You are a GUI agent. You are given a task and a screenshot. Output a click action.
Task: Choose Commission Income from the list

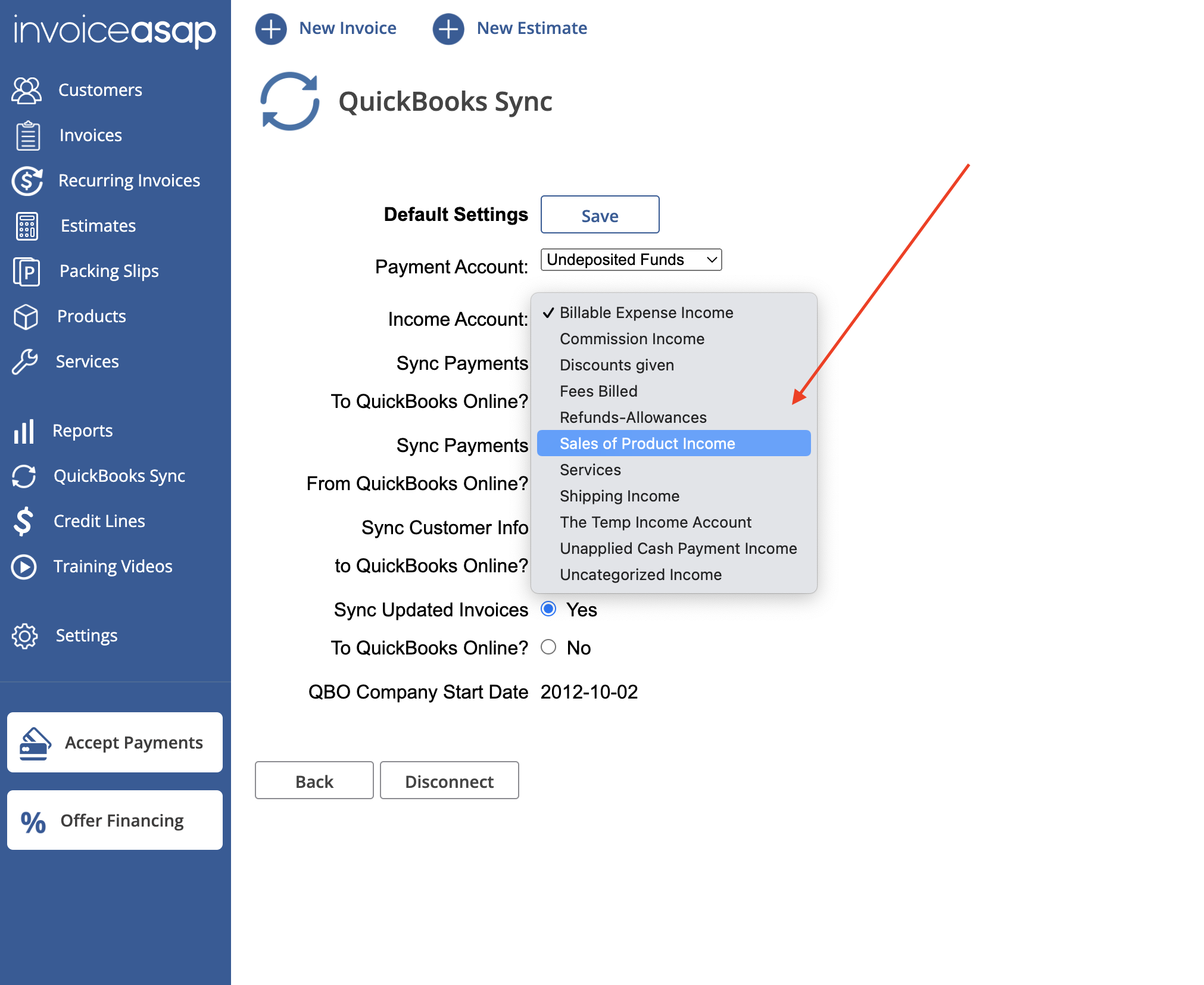pyautogui.click(x=673, y=339)
